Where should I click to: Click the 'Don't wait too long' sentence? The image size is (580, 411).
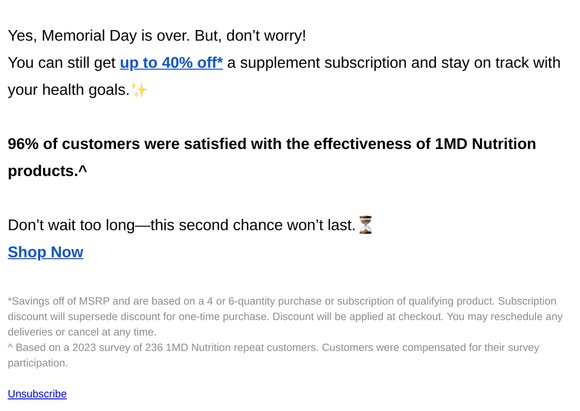tap(182, 225)
